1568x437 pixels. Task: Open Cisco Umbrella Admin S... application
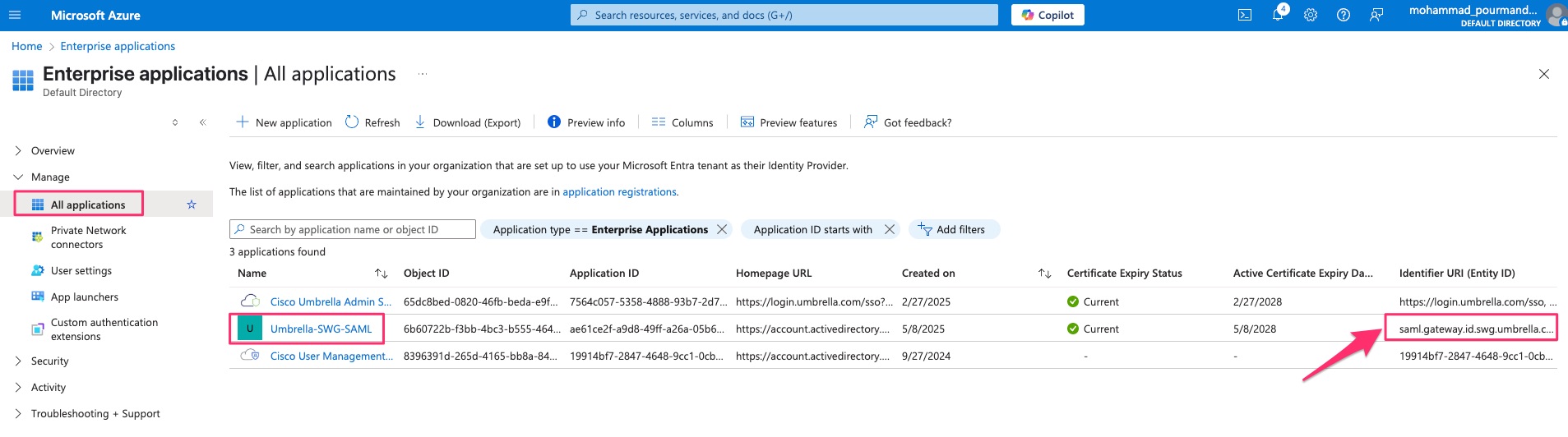pos(331,301)
